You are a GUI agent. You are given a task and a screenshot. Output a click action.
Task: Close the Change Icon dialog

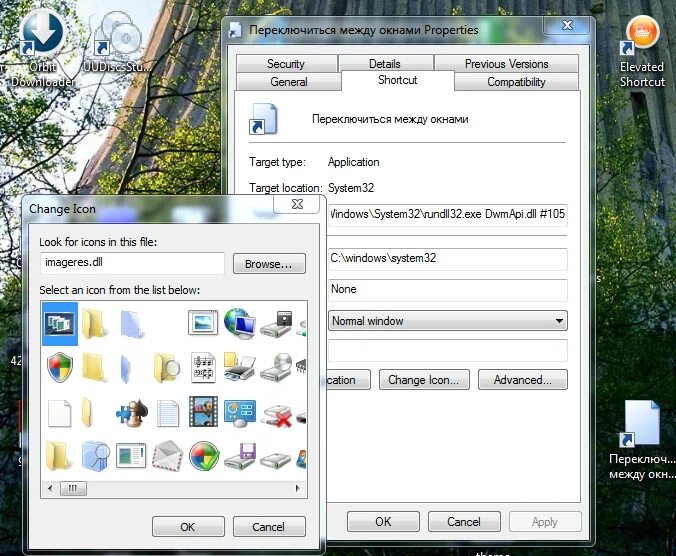point(298,204)
